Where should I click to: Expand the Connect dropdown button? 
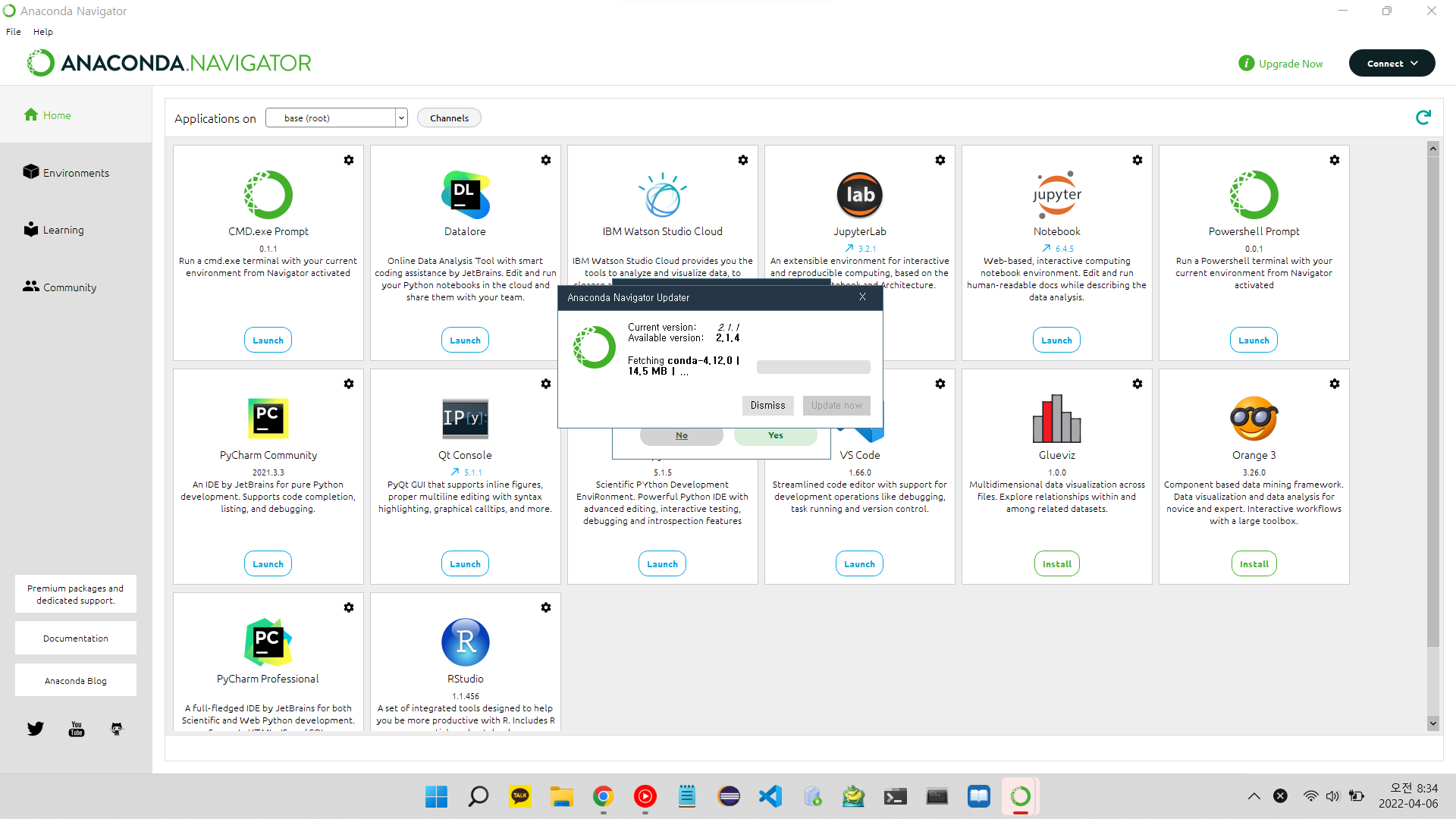click(1392, 63)
